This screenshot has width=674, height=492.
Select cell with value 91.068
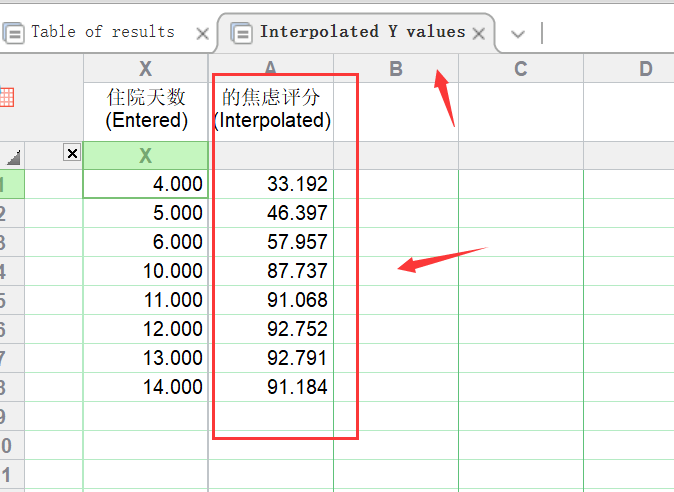[271, 300]
